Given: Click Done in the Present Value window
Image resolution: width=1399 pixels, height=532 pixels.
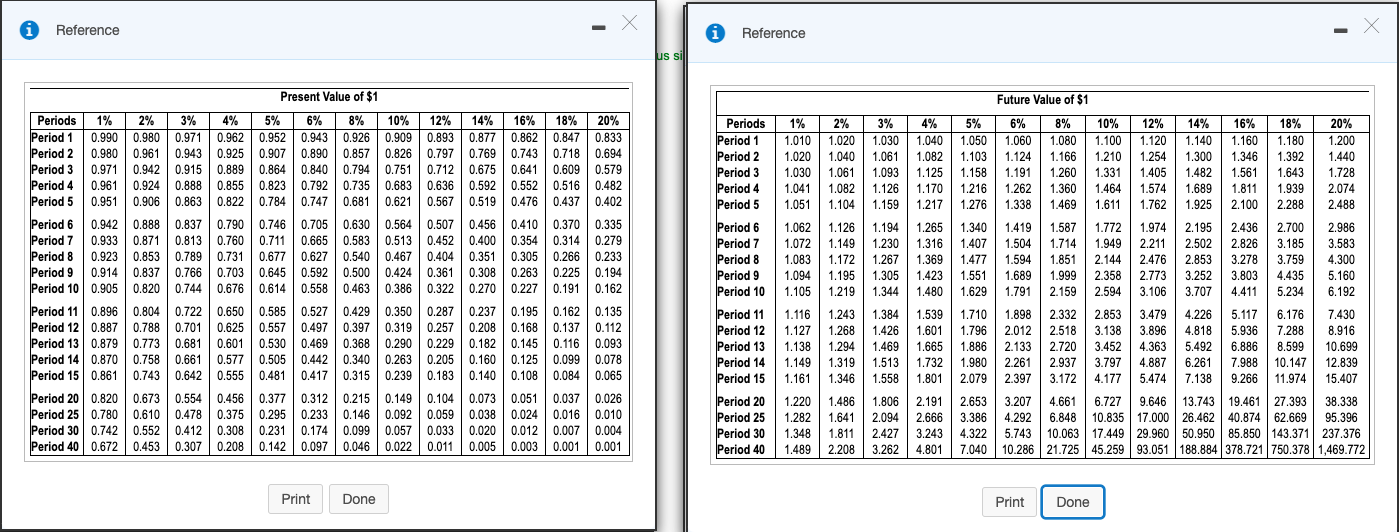Looking at the screenshot, I should pyautogui.click(x=359, y=499).
